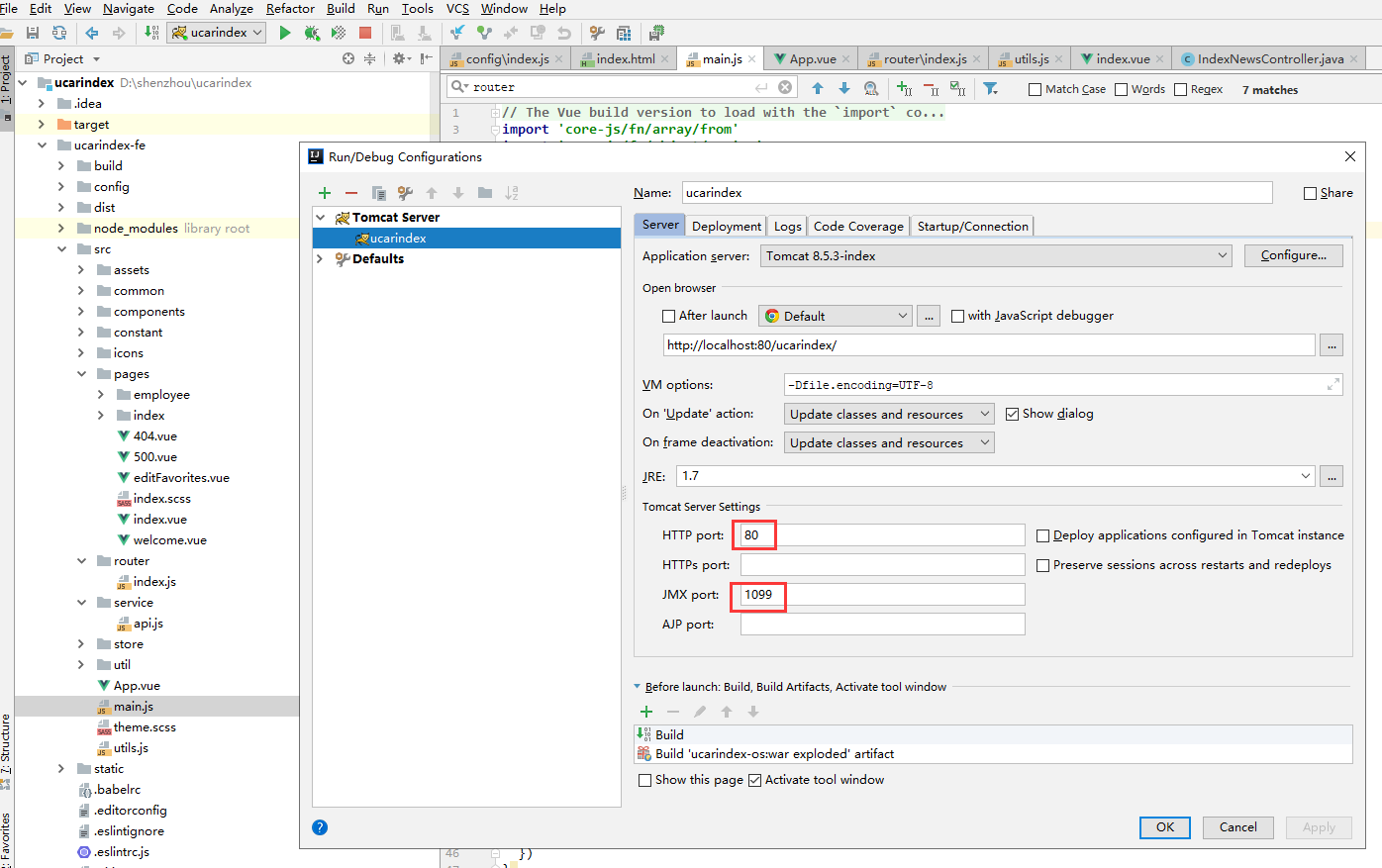
Task: Check Preserve sessions across restarts and redeploys
Action: [x=1042, y=565]
